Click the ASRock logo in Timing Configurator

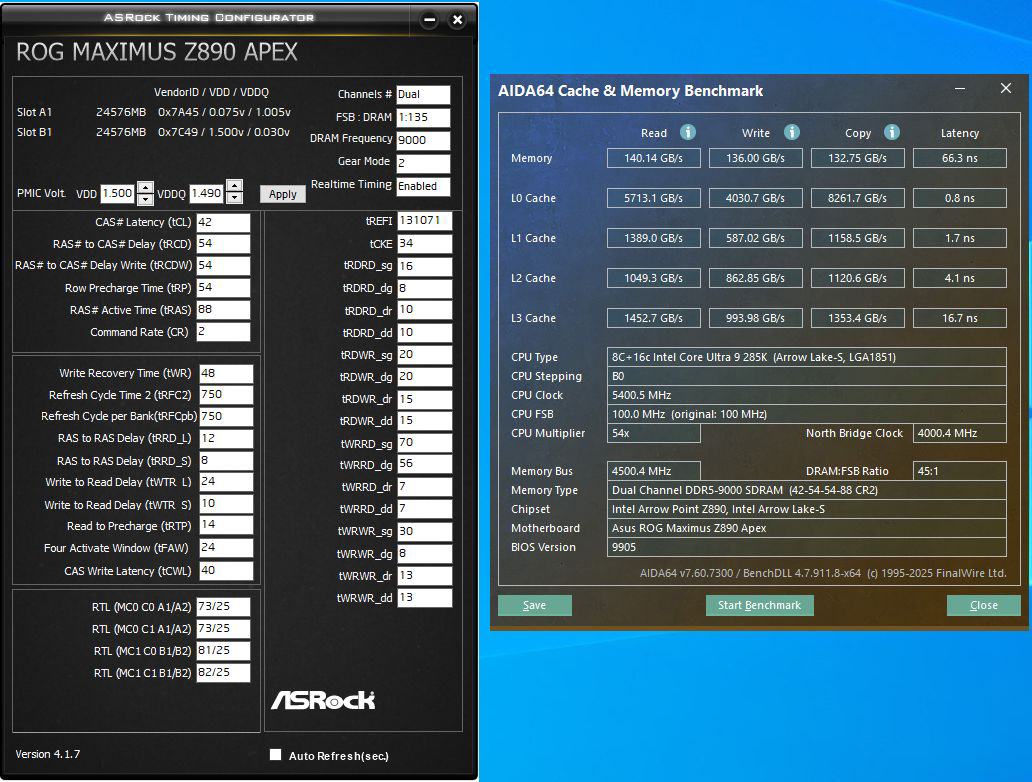(x=323, y=700)
